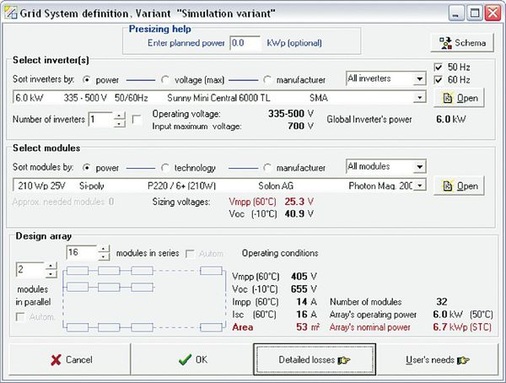Increase modules in series

click(x=104, y=249)
